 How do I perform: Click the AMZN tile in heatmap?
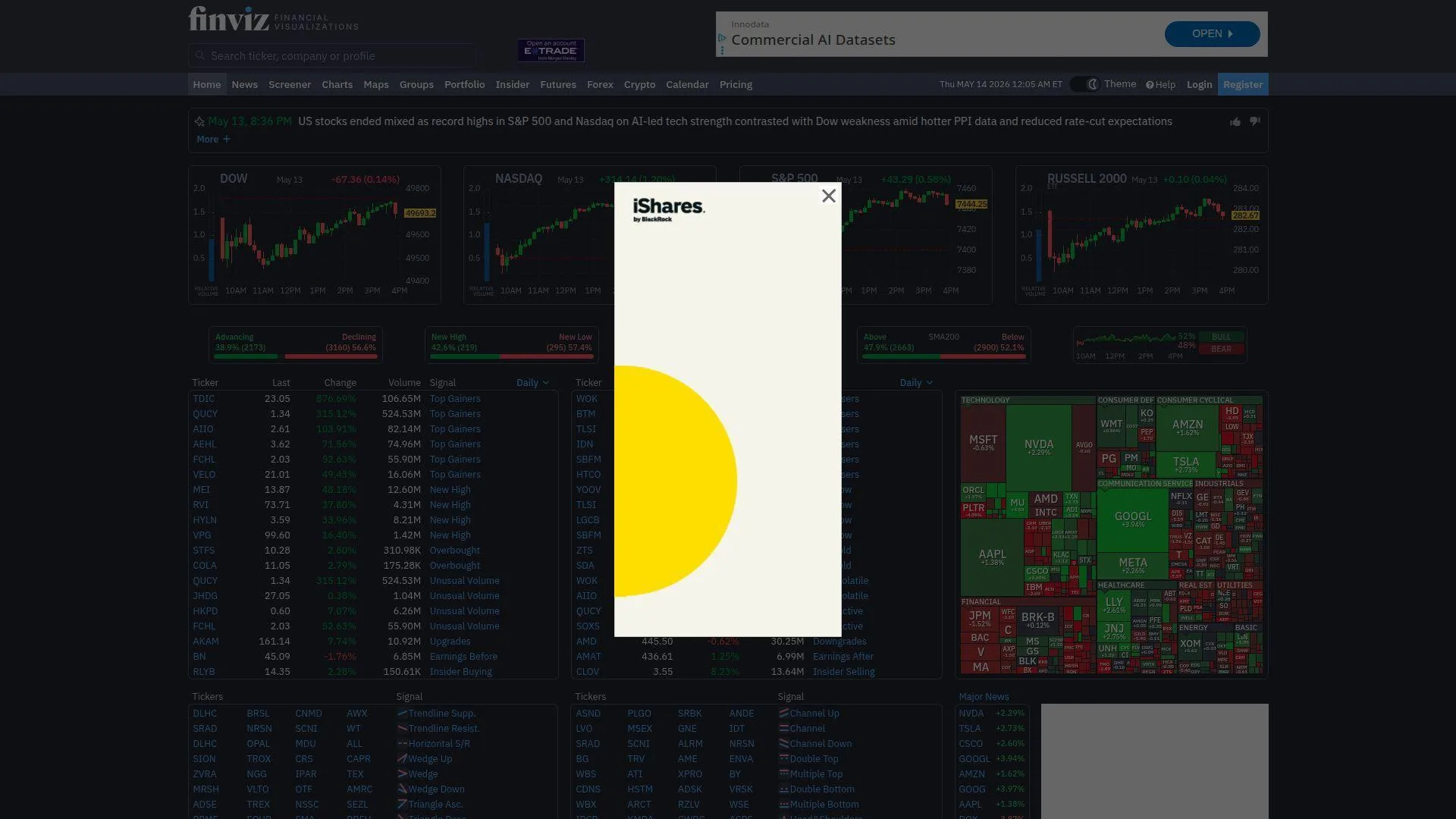click(x=1188, y=428)
